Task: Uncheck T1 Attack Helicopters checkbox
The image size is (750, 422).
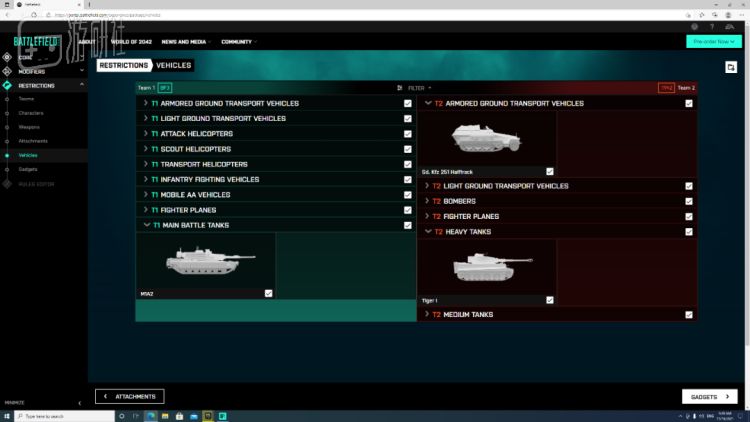Action: point(408,134)
